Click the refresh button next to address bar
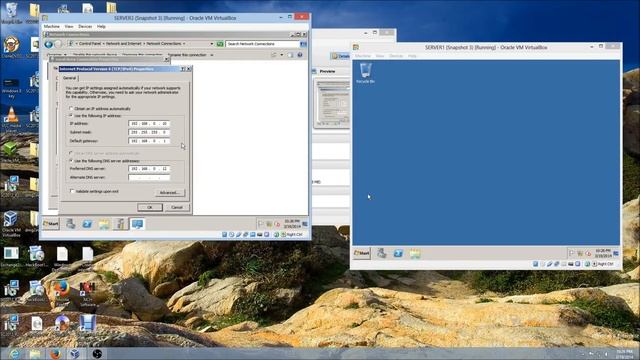This screenshot has height=360, width=640. (220, 44)
